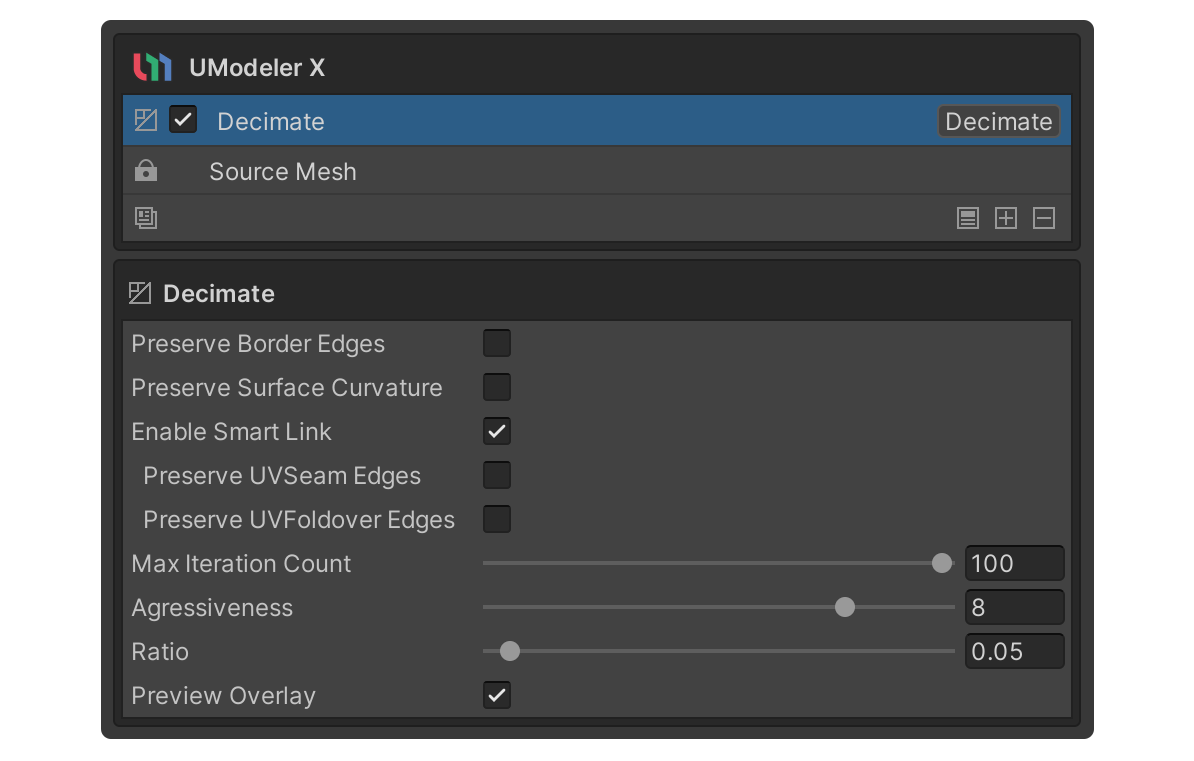Click the Decimate section header title

coord(219,294)
